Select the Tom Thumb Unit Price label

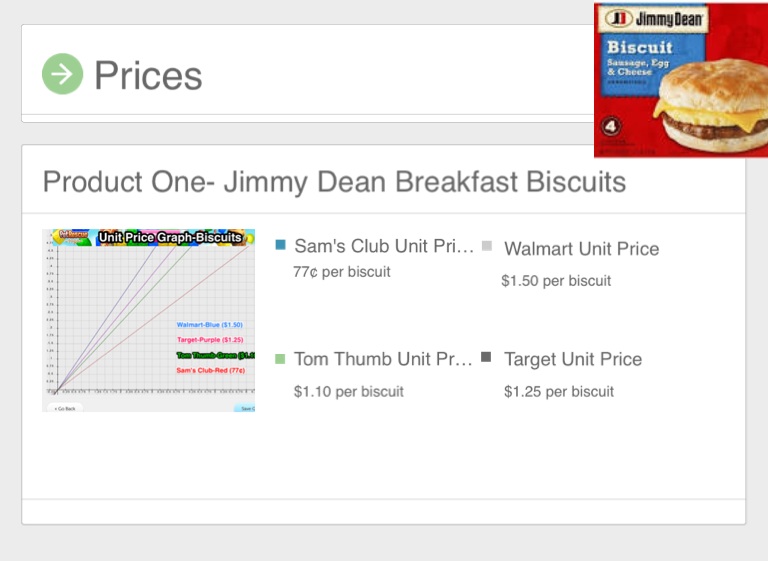coord(383,359)
